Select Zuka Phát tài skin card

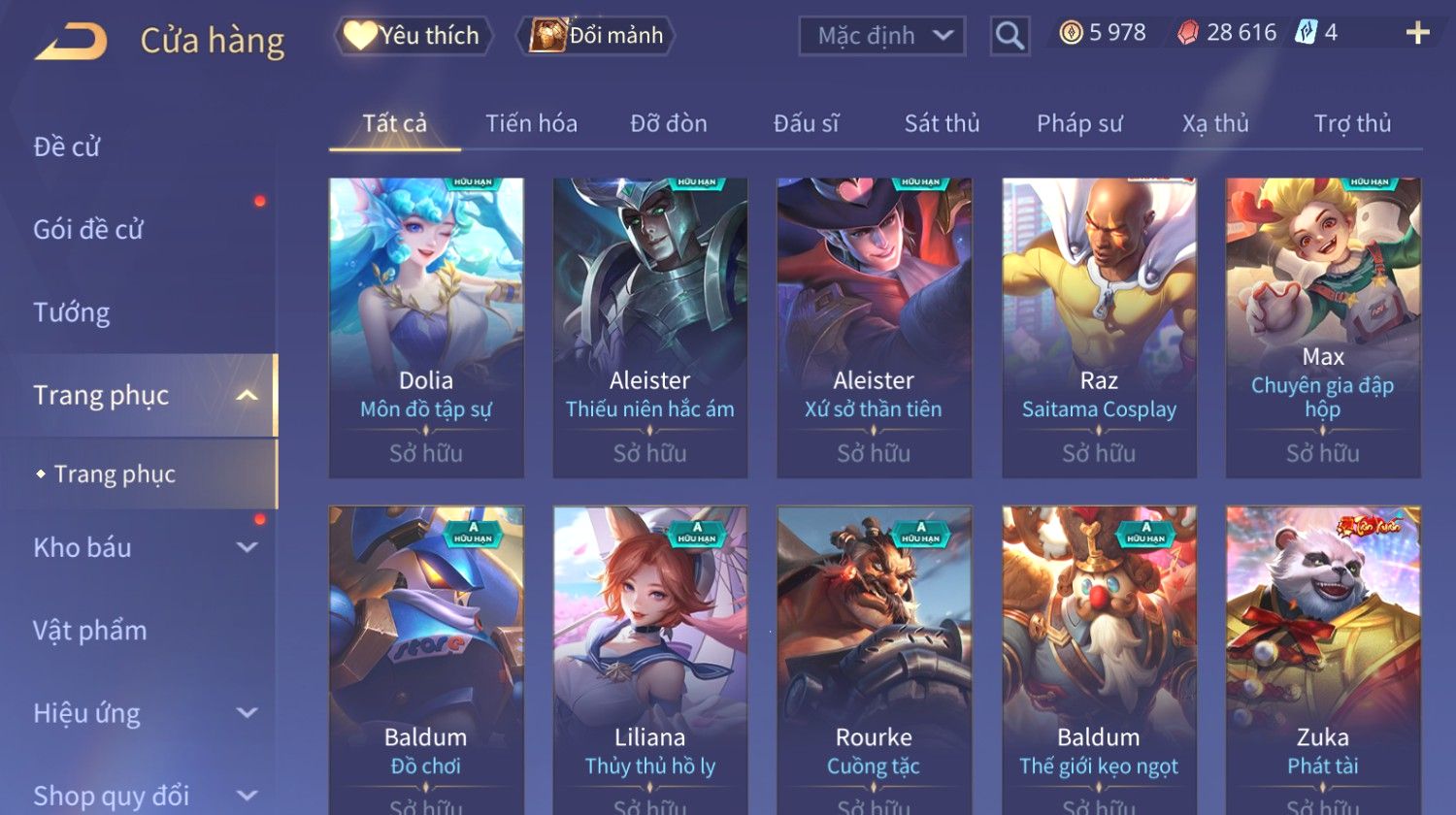pyautogui.click(x=1323, y=660)
